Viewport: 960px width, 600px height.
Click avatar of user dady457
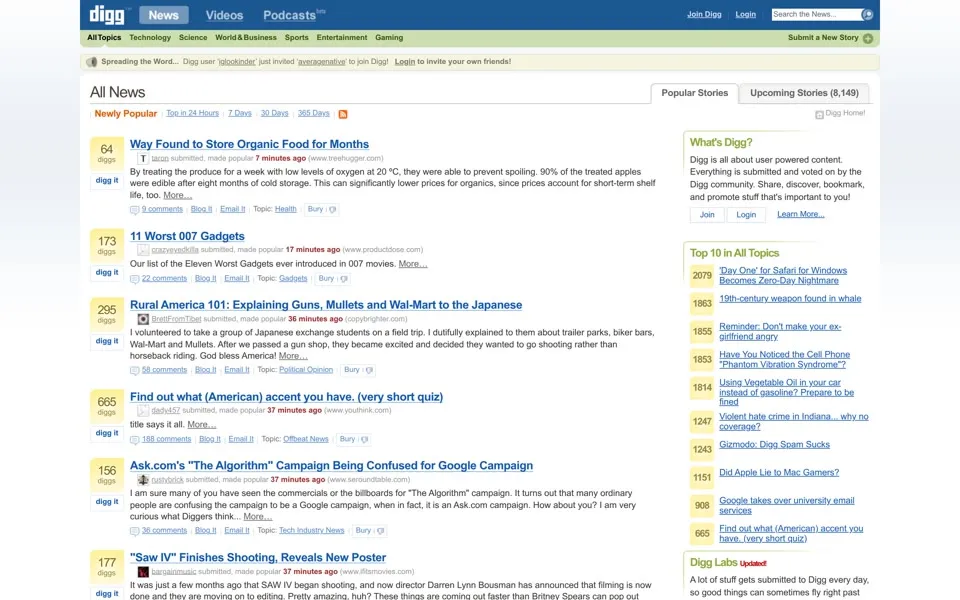143,411
